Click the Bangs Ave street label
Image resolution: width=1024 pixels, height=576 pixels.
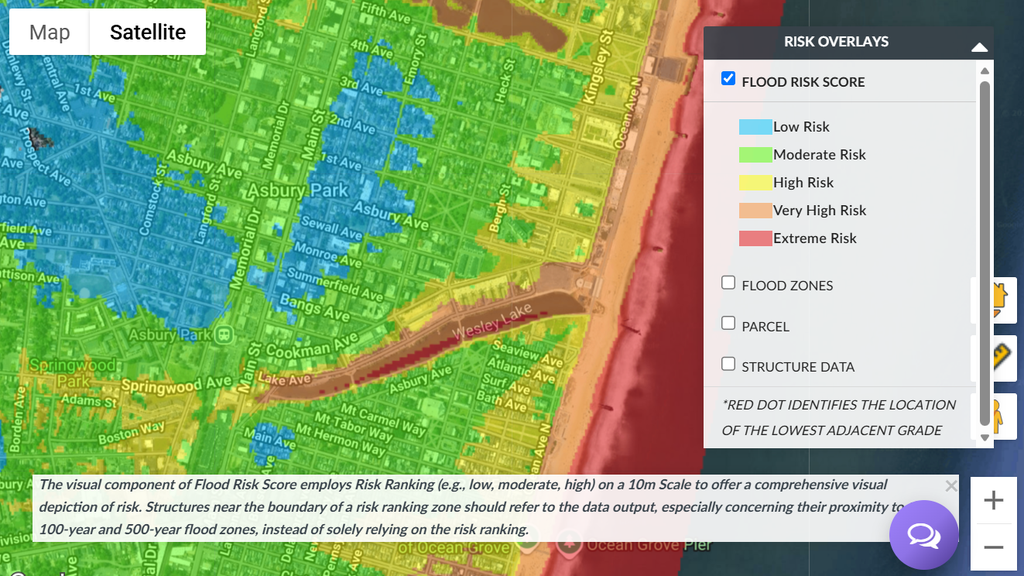tap(315, 307)
